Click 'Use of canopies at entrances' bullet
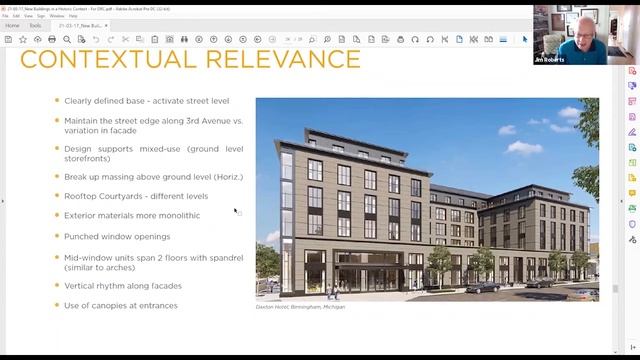This screenshot has height=360, width=640. click(x=121, y=305)
